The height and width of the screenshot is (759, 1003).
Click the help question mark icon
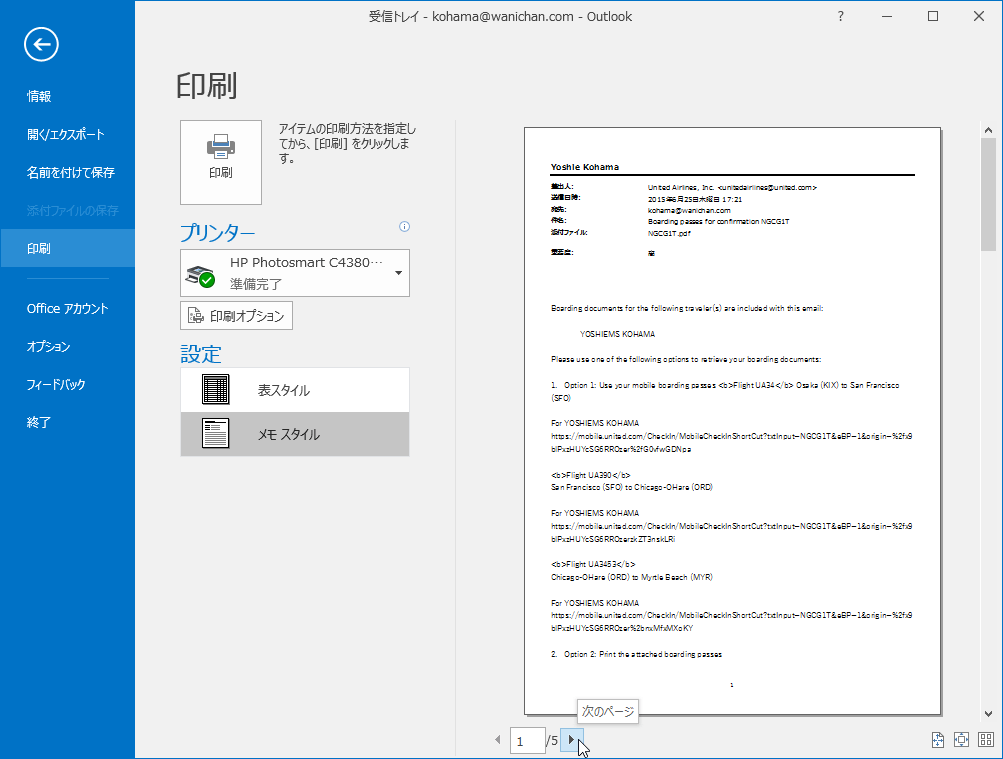click(841, 17)
